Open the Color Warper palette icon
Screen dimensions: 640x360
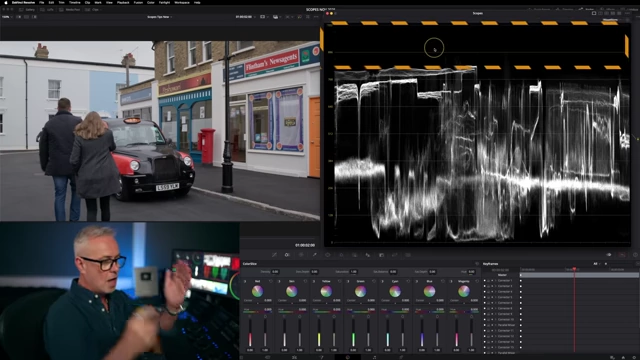tap(301, 255)
